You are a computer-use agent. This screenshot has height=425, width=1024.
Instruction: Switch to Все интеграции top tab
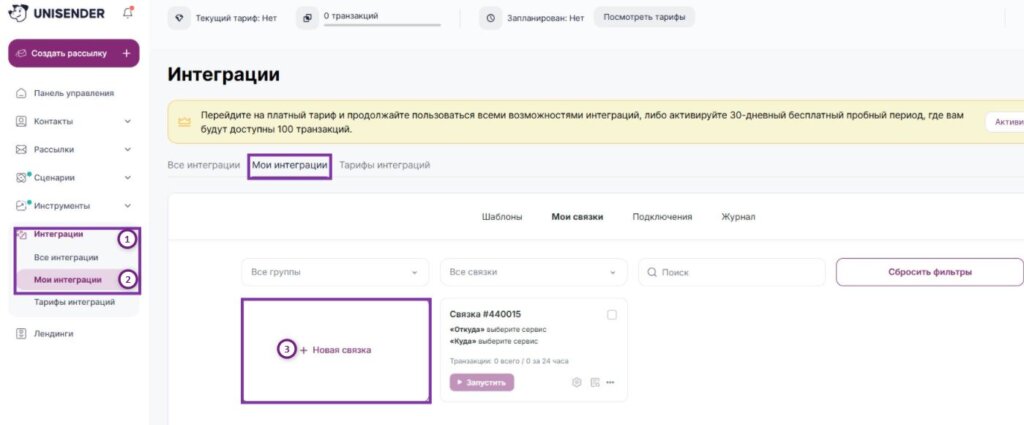click(x=204, y=166)
